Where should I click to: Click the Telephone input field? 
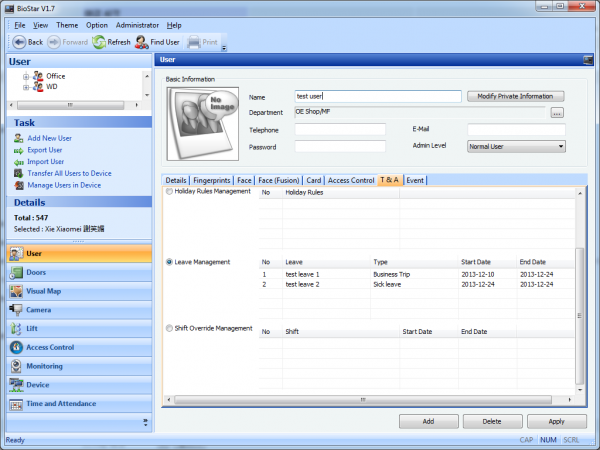340,130
